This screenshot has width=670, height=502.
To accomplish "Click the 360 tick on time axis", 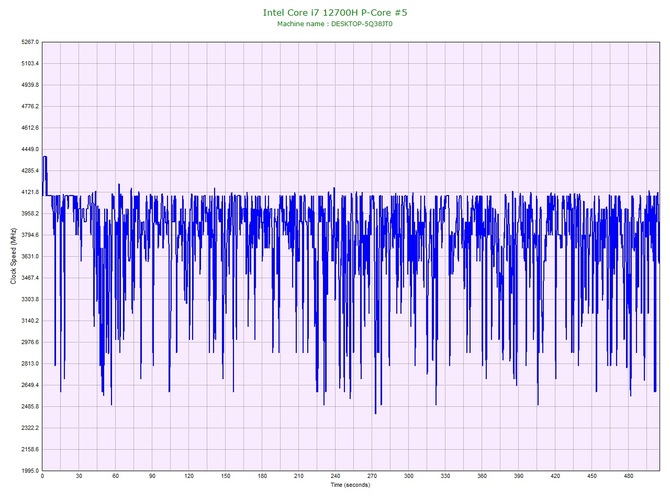I will pyautogui.click(x=482, y=476).
